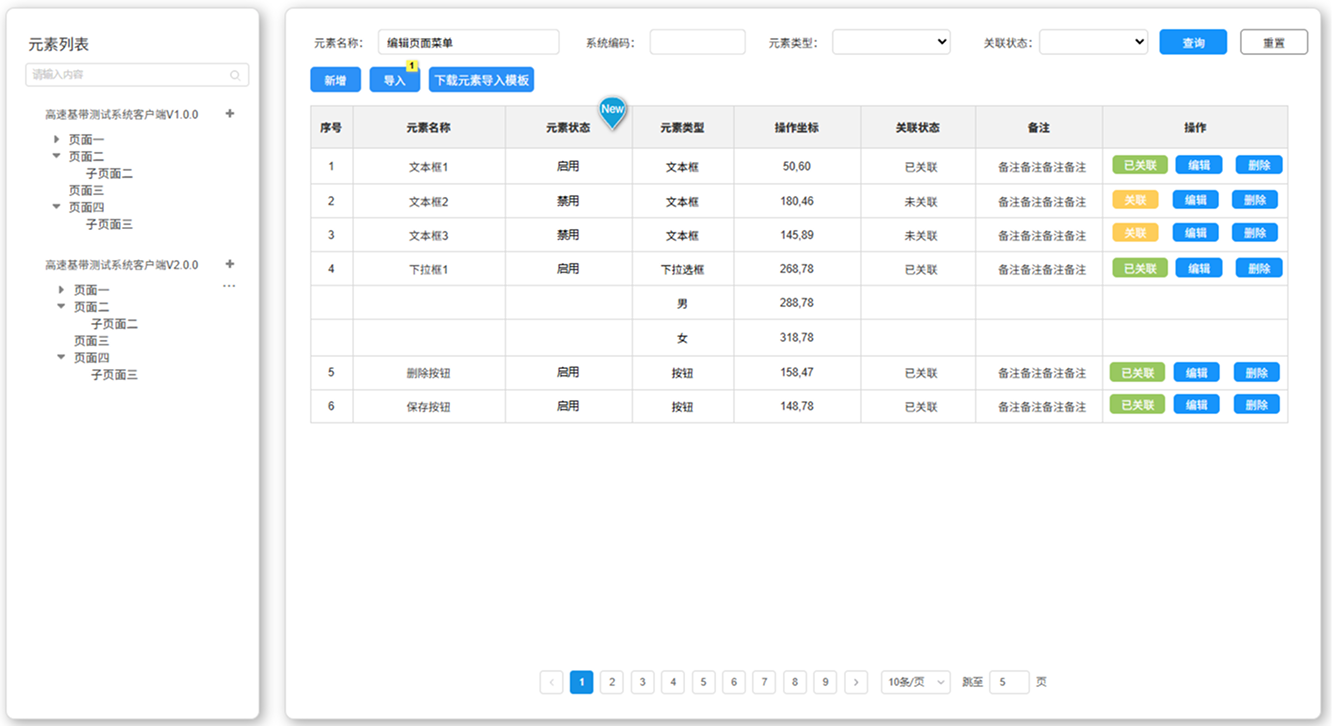Click the search magnifier in element list
Viewport: 1332px width, 726px height.
coord(235,75)
